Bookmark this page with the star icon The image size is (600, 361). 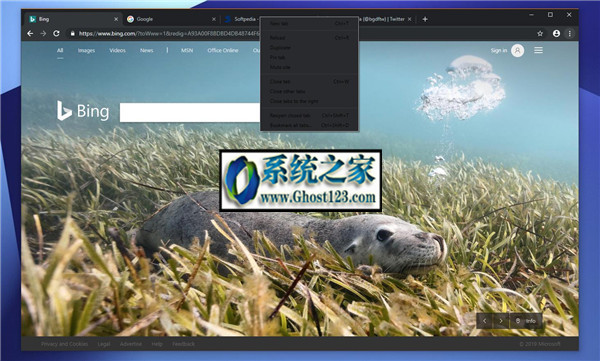(x=540, y=34)
